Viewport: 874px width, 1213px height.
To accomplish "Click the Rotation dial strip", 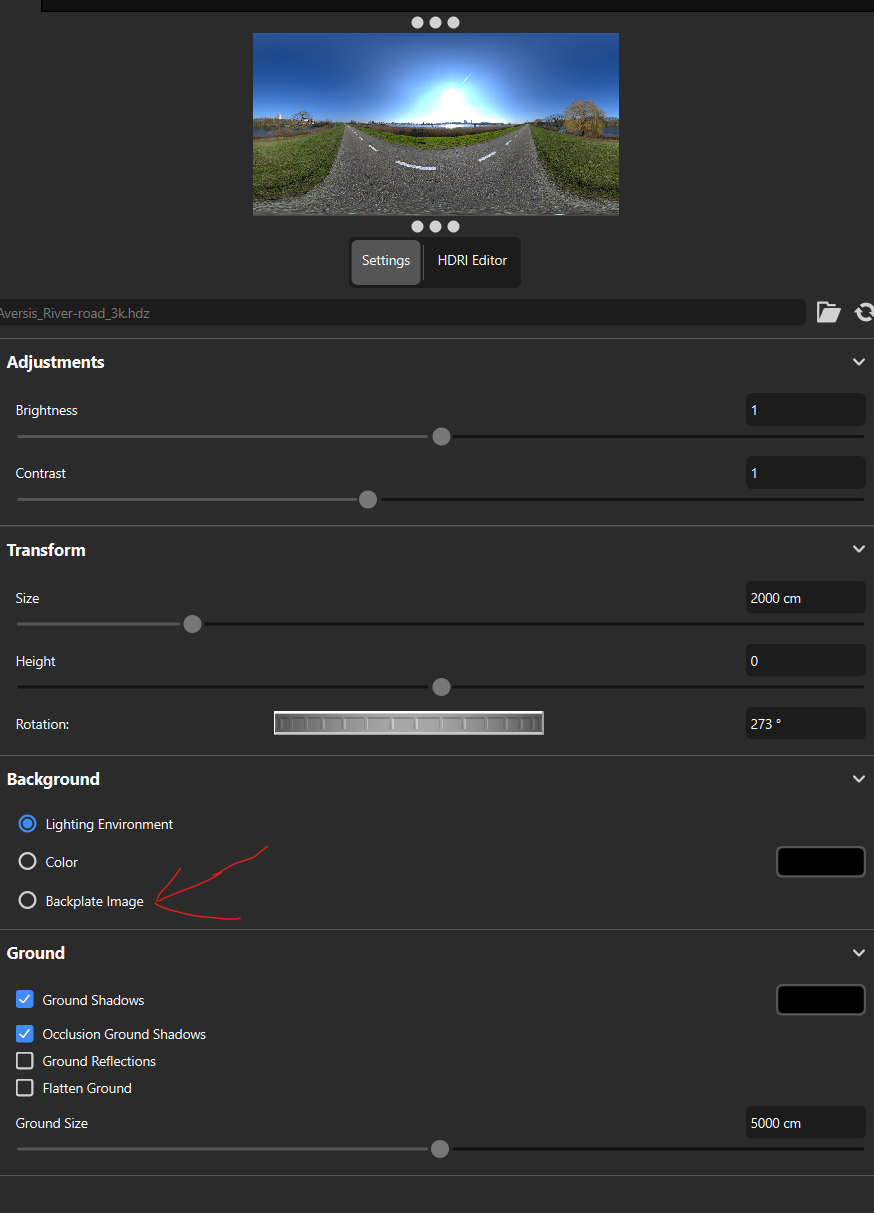I will click(x=409, y=723).
